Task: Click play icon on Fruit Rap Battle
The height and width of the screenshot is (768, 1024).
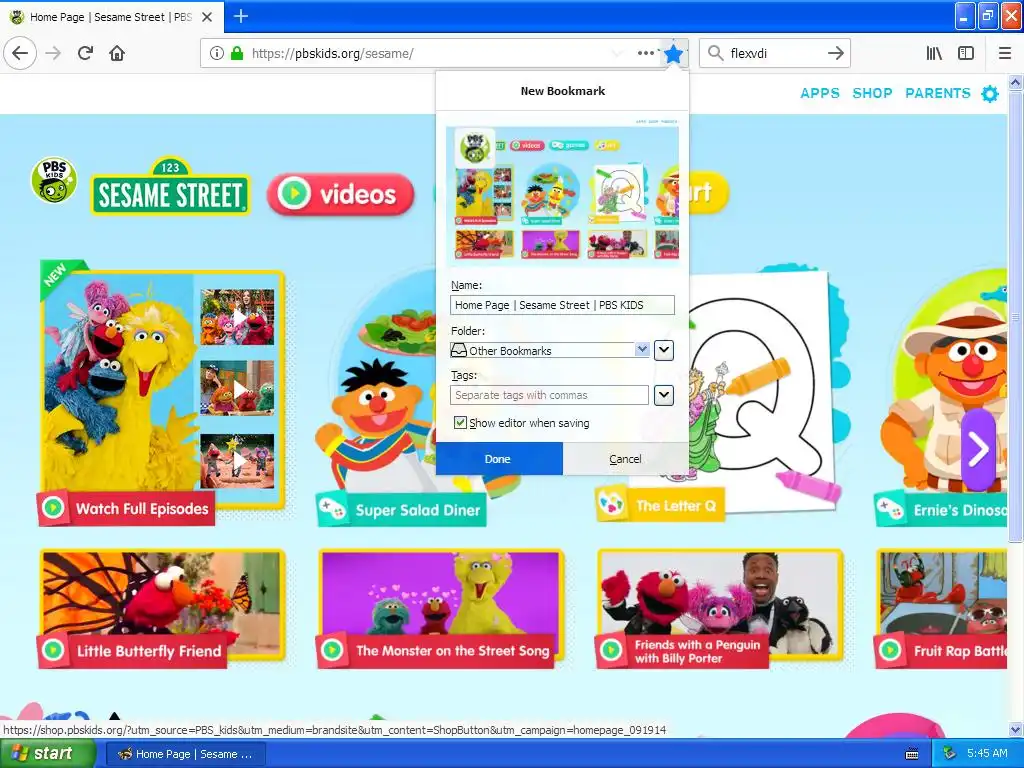Action: (889, 650)
